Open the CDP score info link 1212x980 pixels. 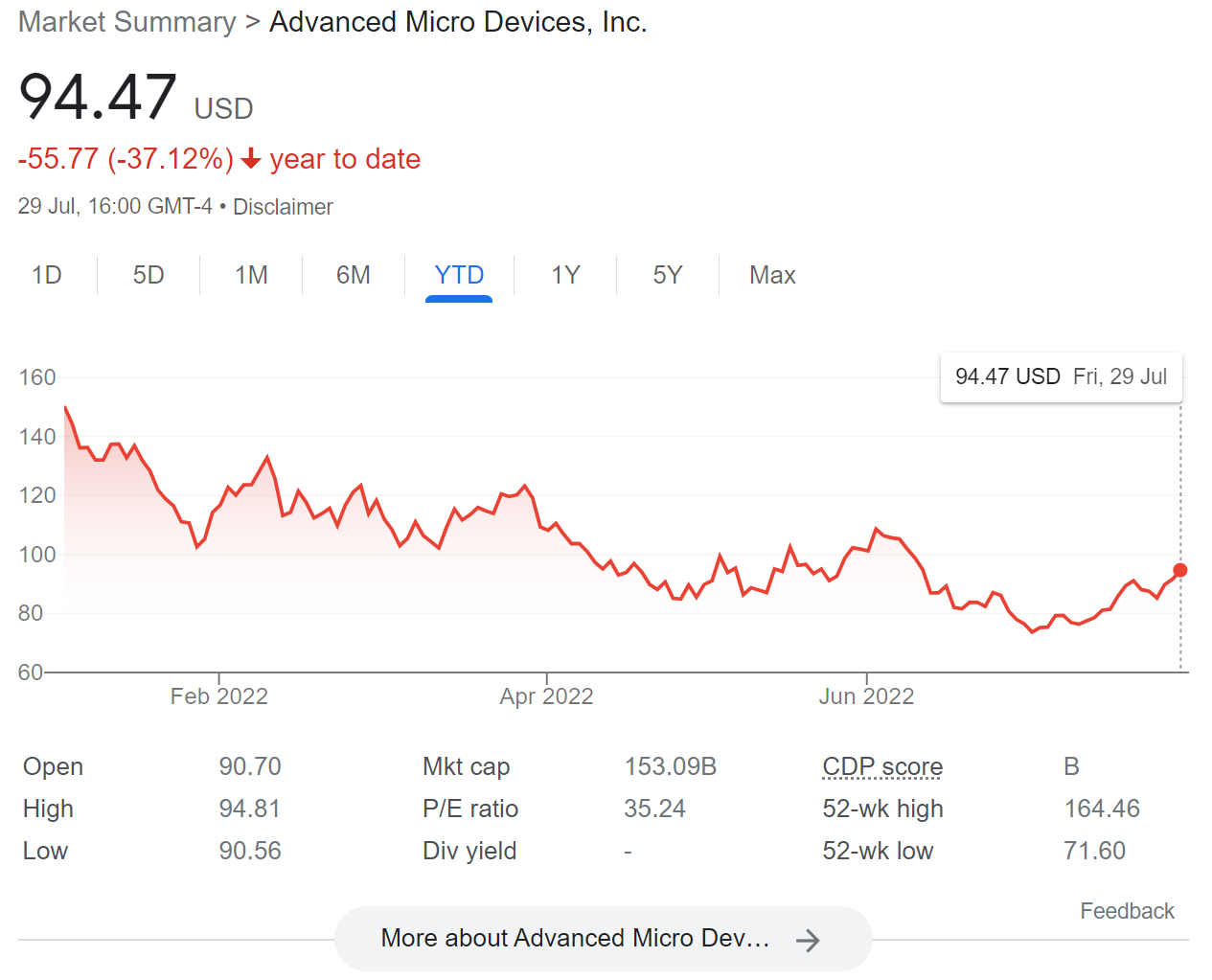point(882,766)
